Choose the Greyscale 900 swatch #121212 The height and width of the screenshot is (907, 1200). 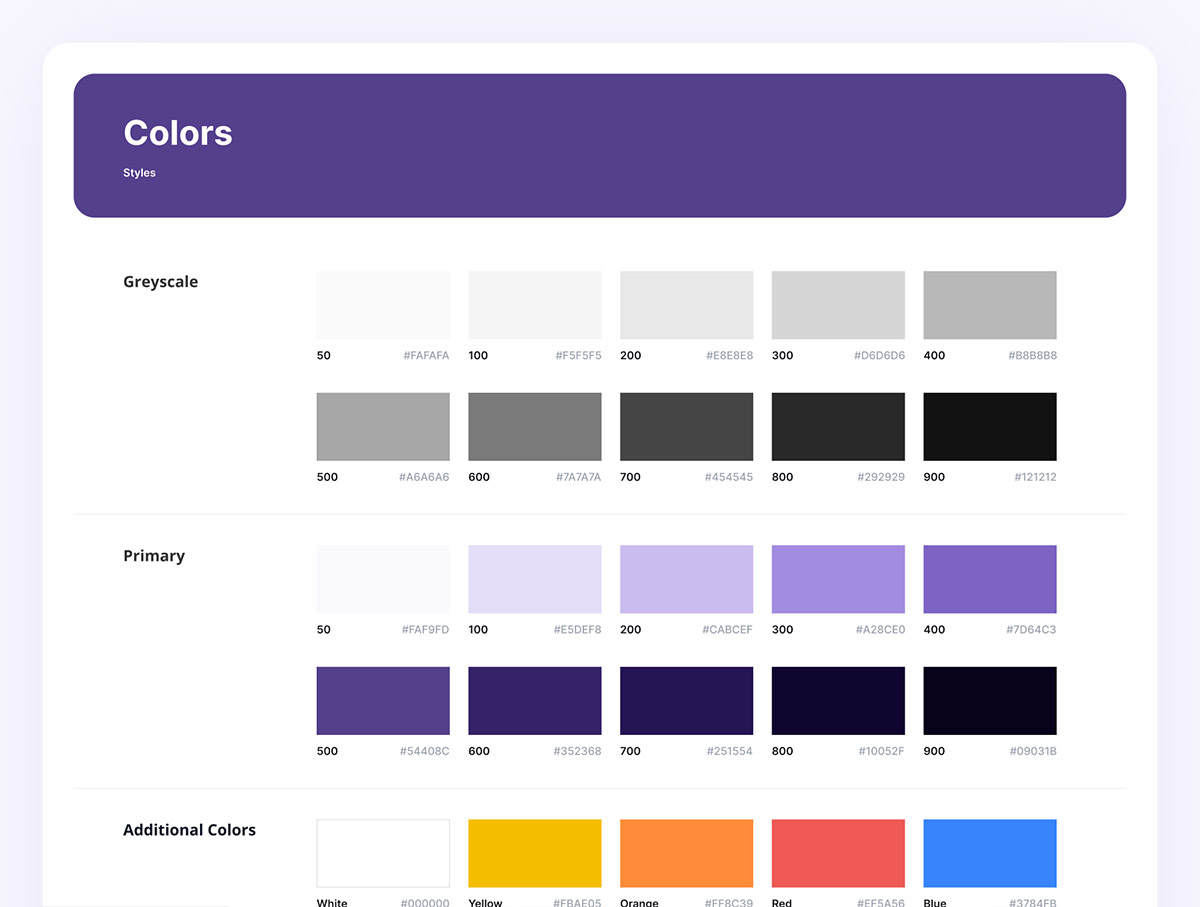pos(989,427)
